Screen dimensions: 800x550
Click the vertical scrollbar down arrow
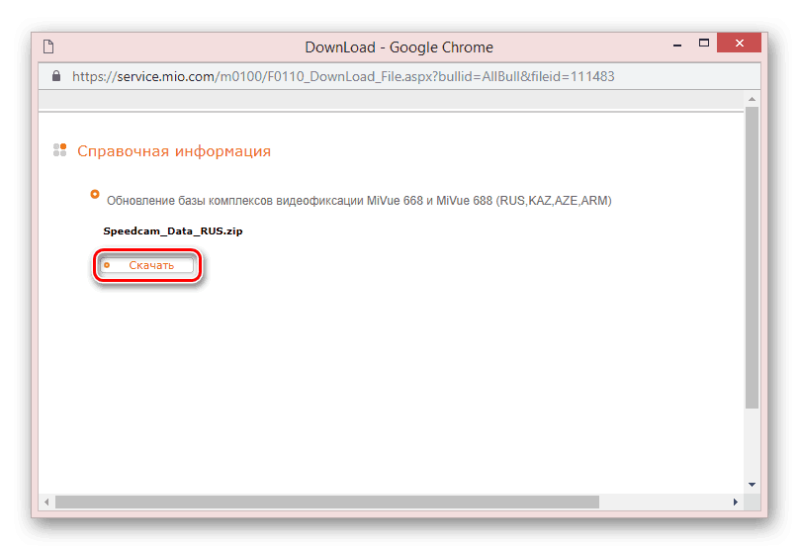[752, 485]
